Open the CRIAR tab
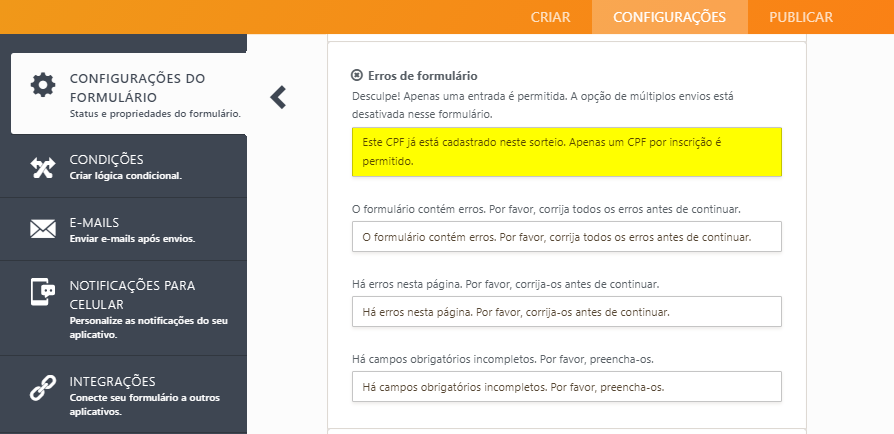Image resolution: width=894 pixels, height=434 pixels. point(550,17)
